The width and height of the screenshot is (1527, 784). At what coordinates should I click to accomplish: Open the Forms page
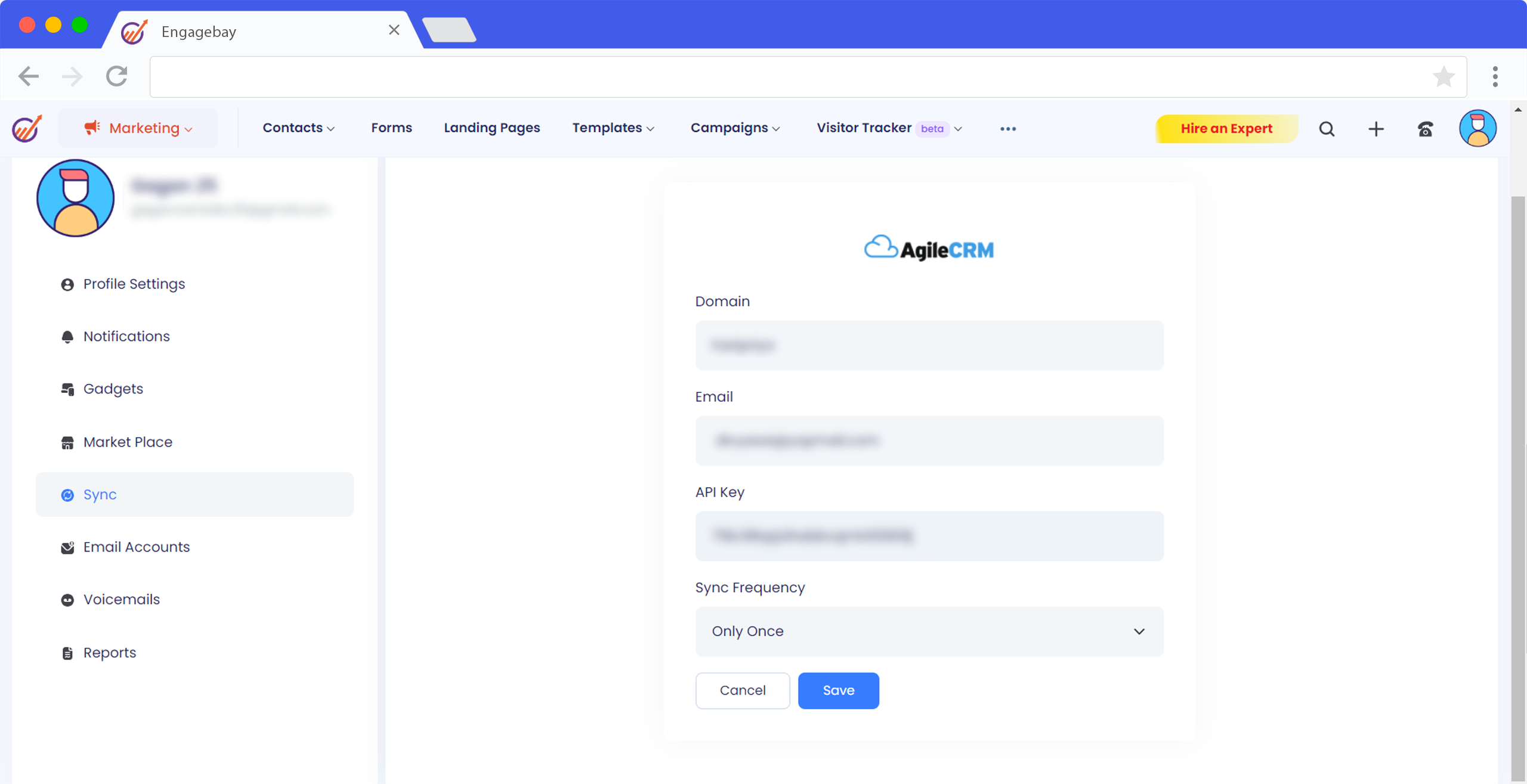click(x=391, y=128)
